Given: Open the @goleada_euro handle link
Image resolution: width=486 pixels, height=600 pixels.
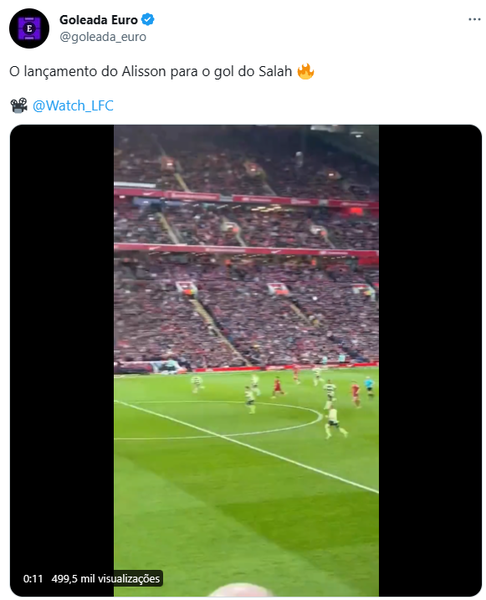Looking at the screenshot, I should click(x=103, y=37).
